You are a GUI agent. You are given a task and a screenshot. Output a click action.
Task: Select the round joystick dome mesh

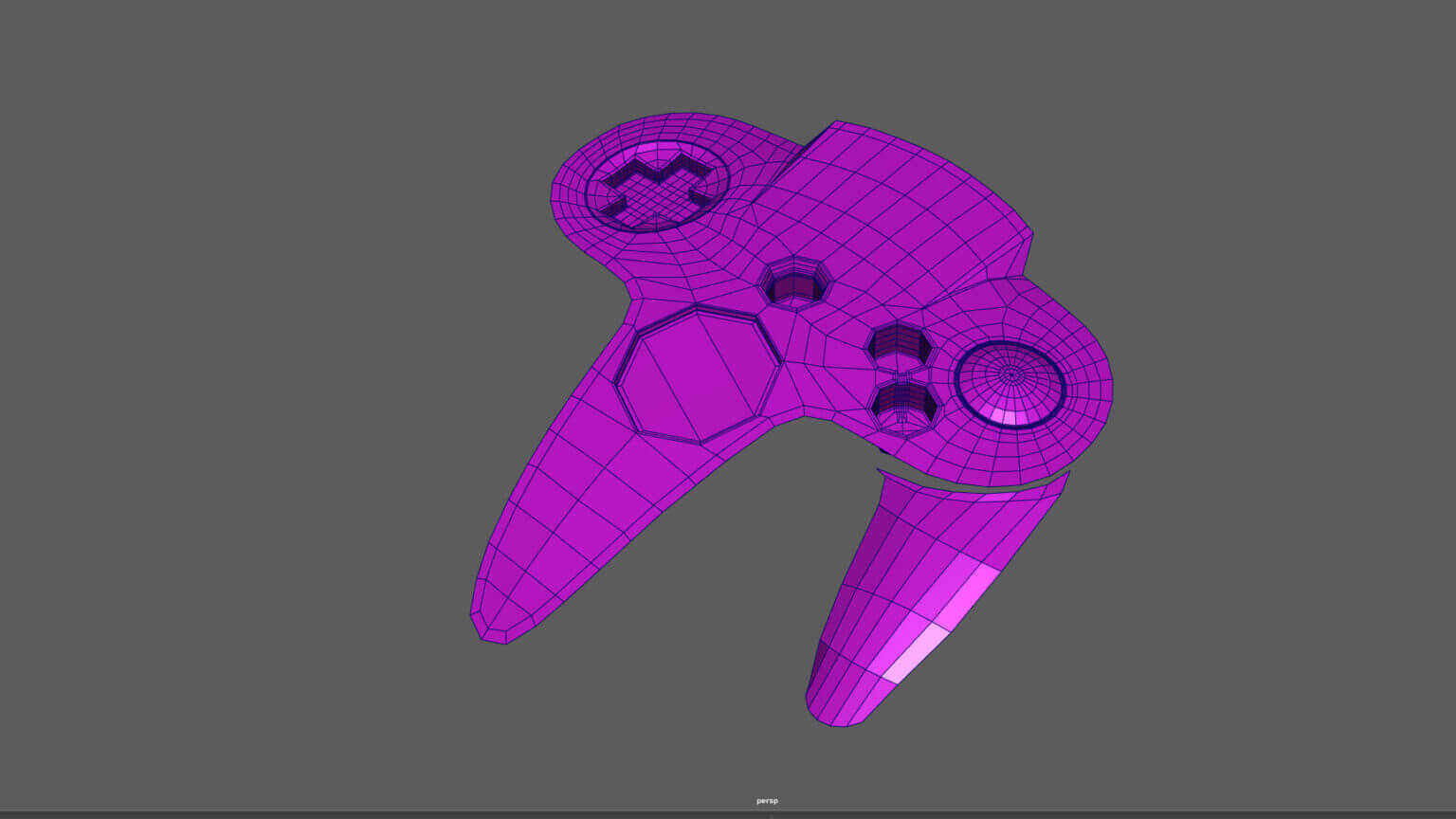tap(1010, 384)
